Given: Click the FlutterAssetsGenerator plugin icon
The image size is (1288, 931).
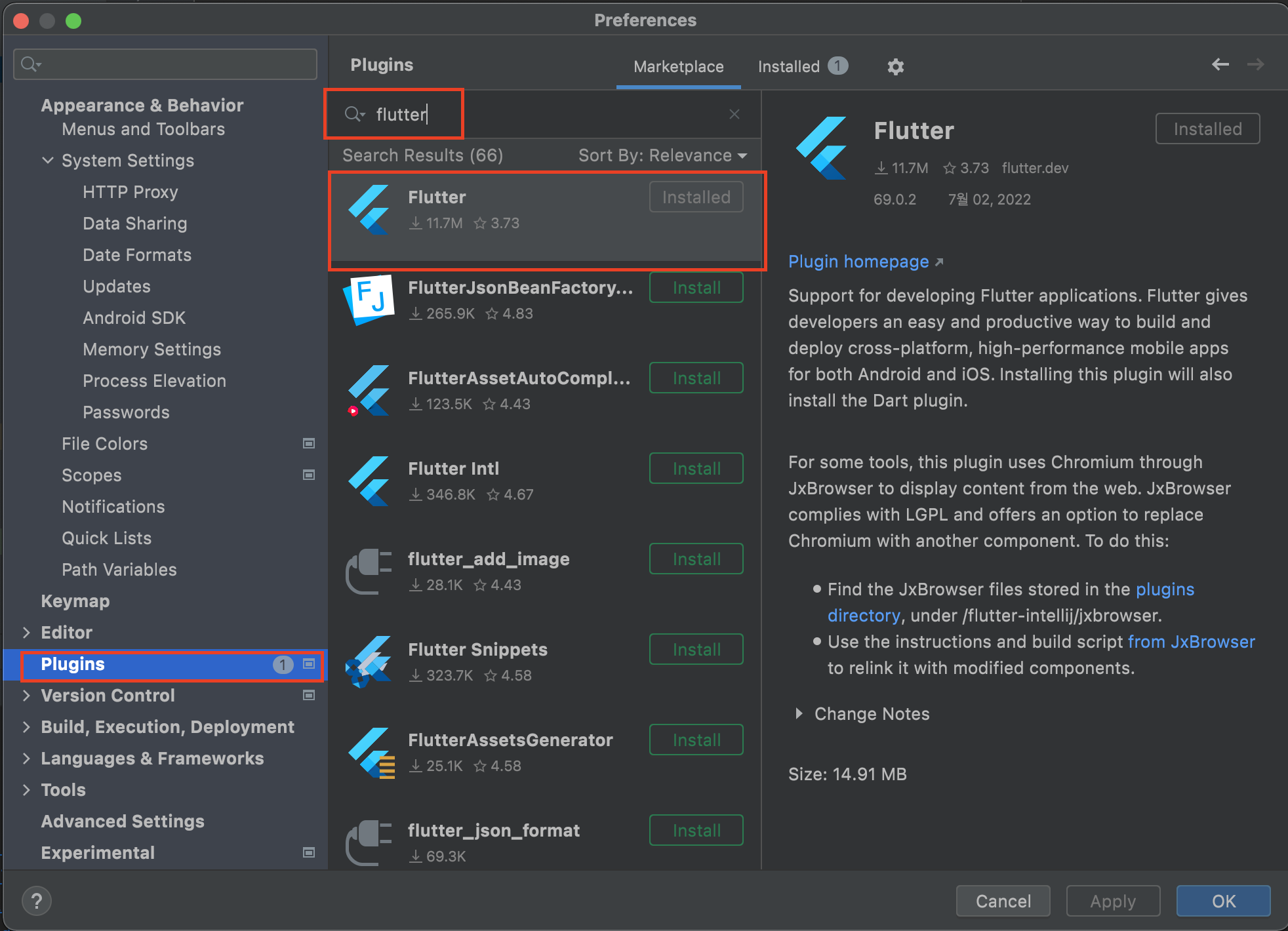Looking at the screenshot, I should click(x=371, y=753).
